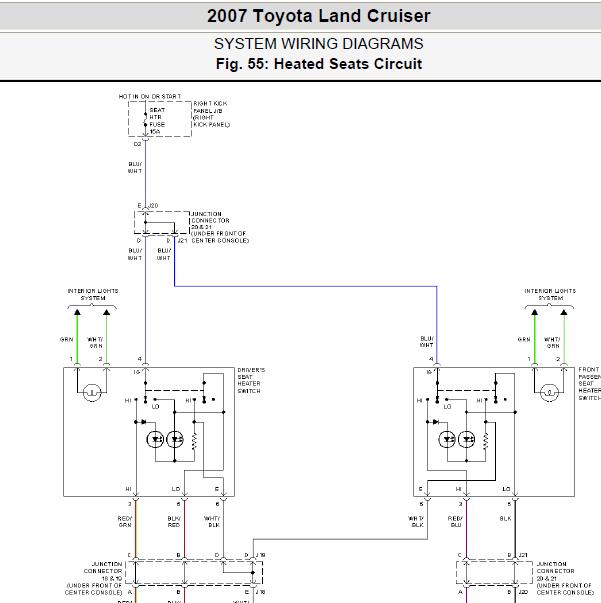The image size is (601, 603).
Task: Click the "J19" connector label
Action: (261, 555)
